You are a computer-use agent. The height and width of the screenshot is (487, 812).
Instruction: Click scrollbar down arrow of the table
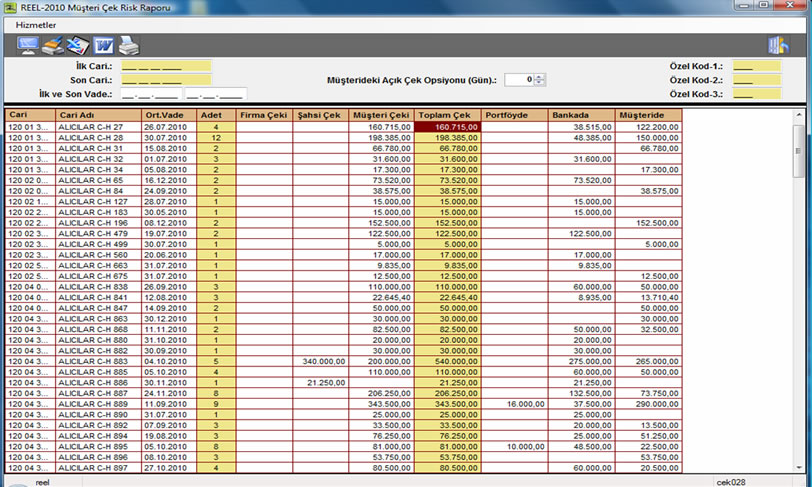799,468
